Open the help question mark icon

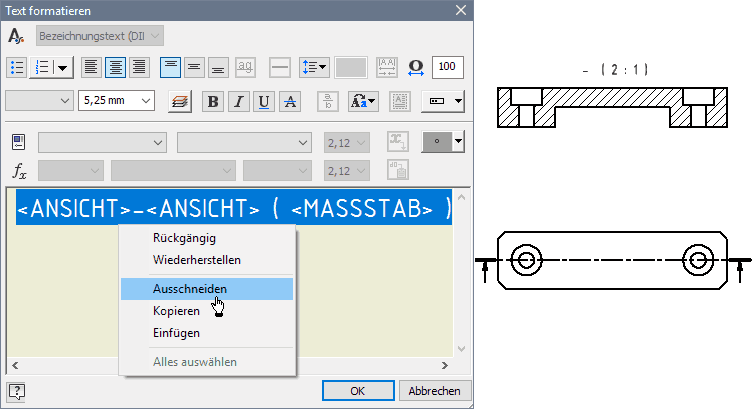point(17,391)
